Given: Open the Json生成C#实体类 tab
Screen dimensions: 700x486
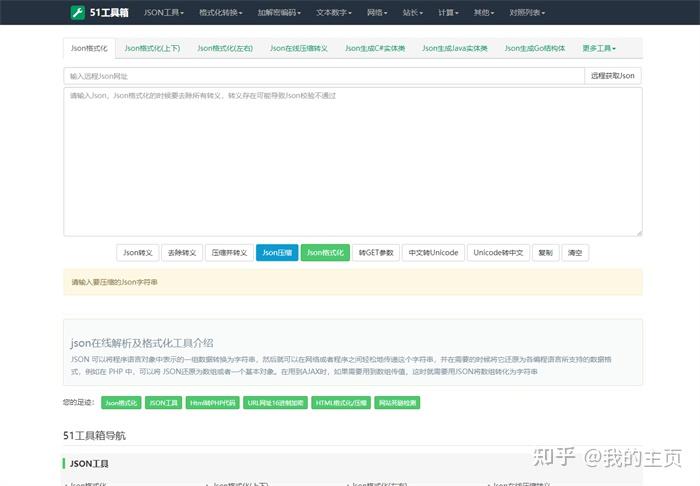Looking at the screenshot, I should (375, 48).
